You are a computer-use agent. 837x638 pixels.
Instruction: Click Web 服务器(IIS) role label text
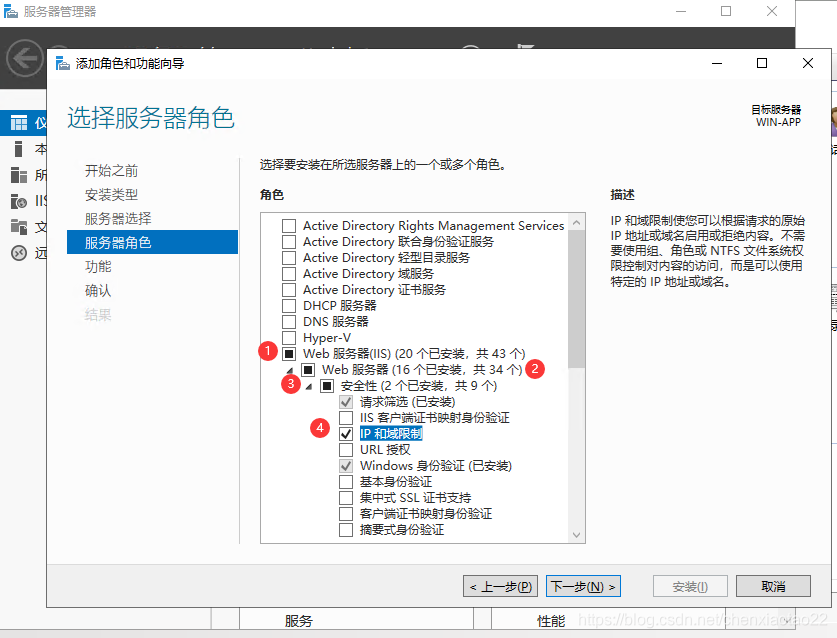pos(414,353)
